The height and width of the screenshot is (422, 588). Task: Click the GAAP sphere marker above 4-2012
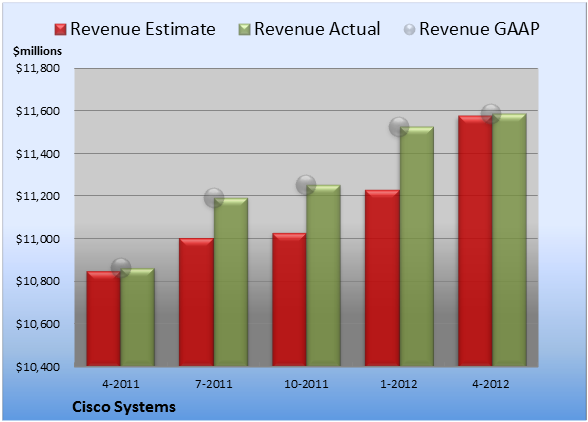[491, 113]
